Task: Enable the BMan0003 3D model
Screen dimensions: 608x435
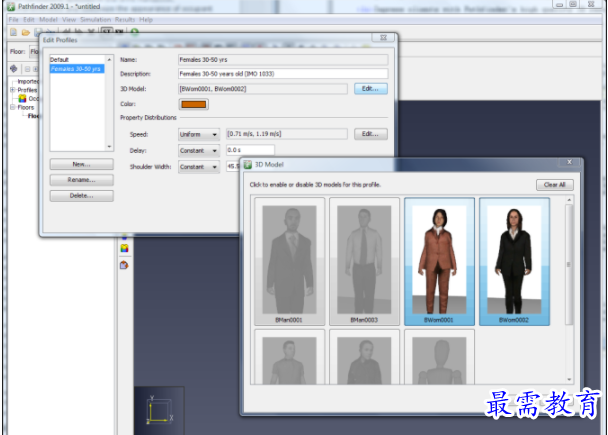Action: 364,261
